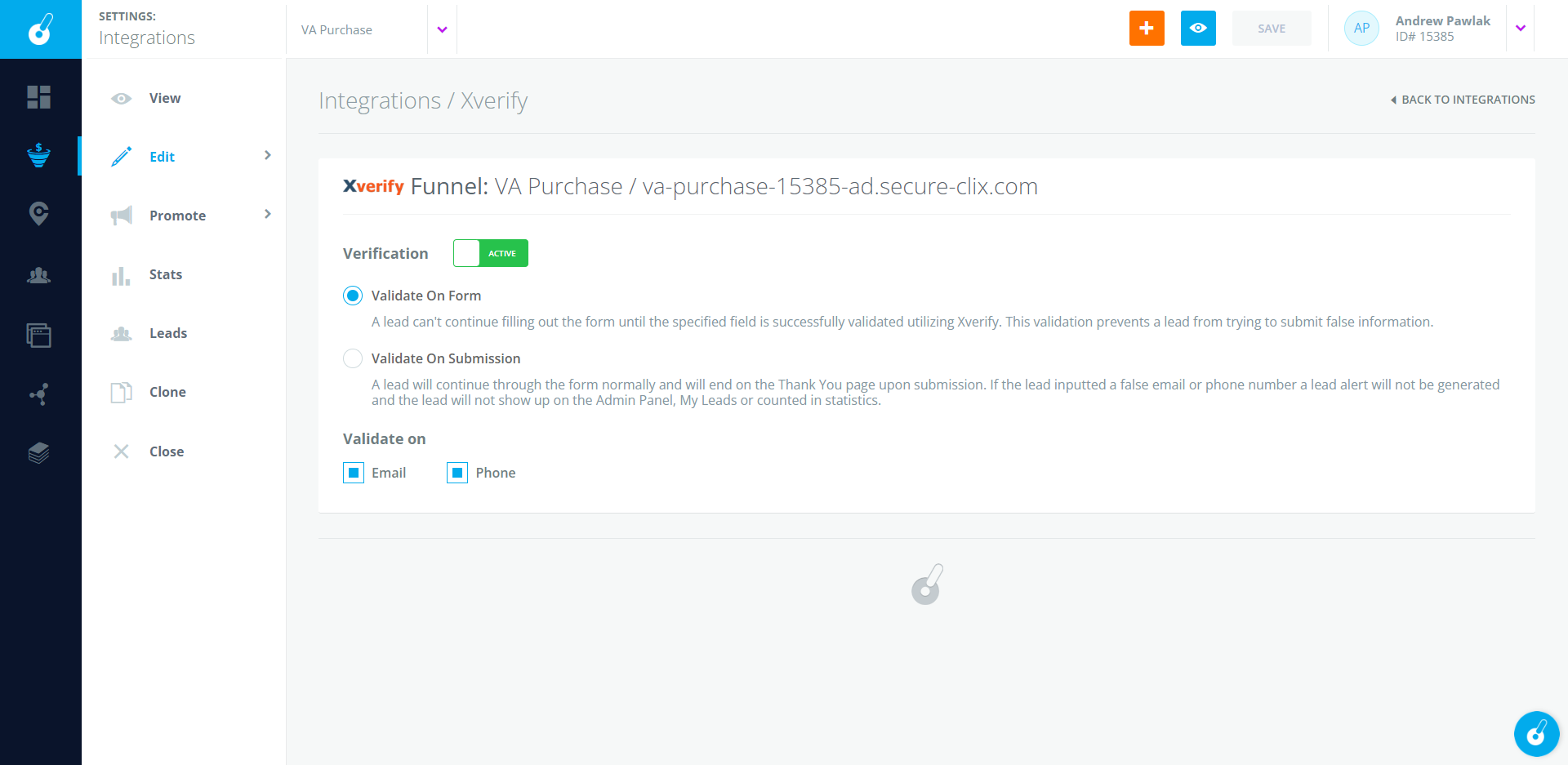Viewport: 1568px width, 765px height.
Task: Click the Integrations / Xverify page heading
Action: 423,100
